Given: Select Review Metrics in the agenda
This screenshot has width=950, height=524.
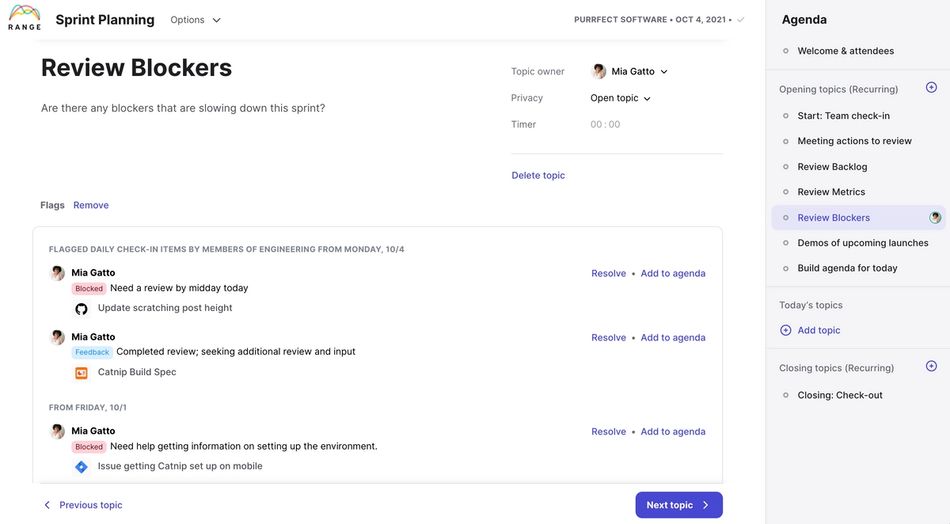Looking at the screenshot, I should 831,192.
